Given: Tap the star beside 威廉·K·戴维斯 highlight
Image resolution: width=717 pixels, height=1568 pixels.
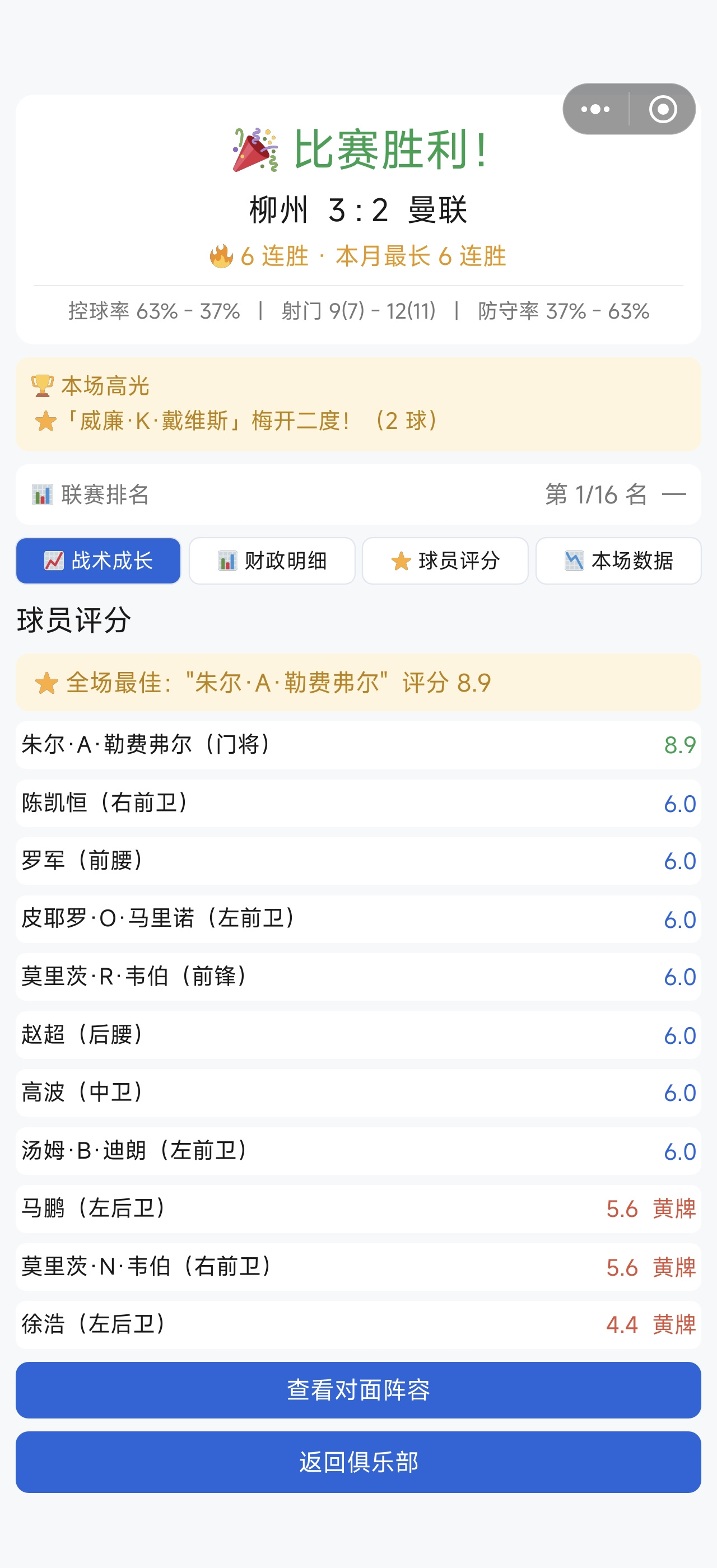Looking at the screenshot, I should tap(45, 421).
